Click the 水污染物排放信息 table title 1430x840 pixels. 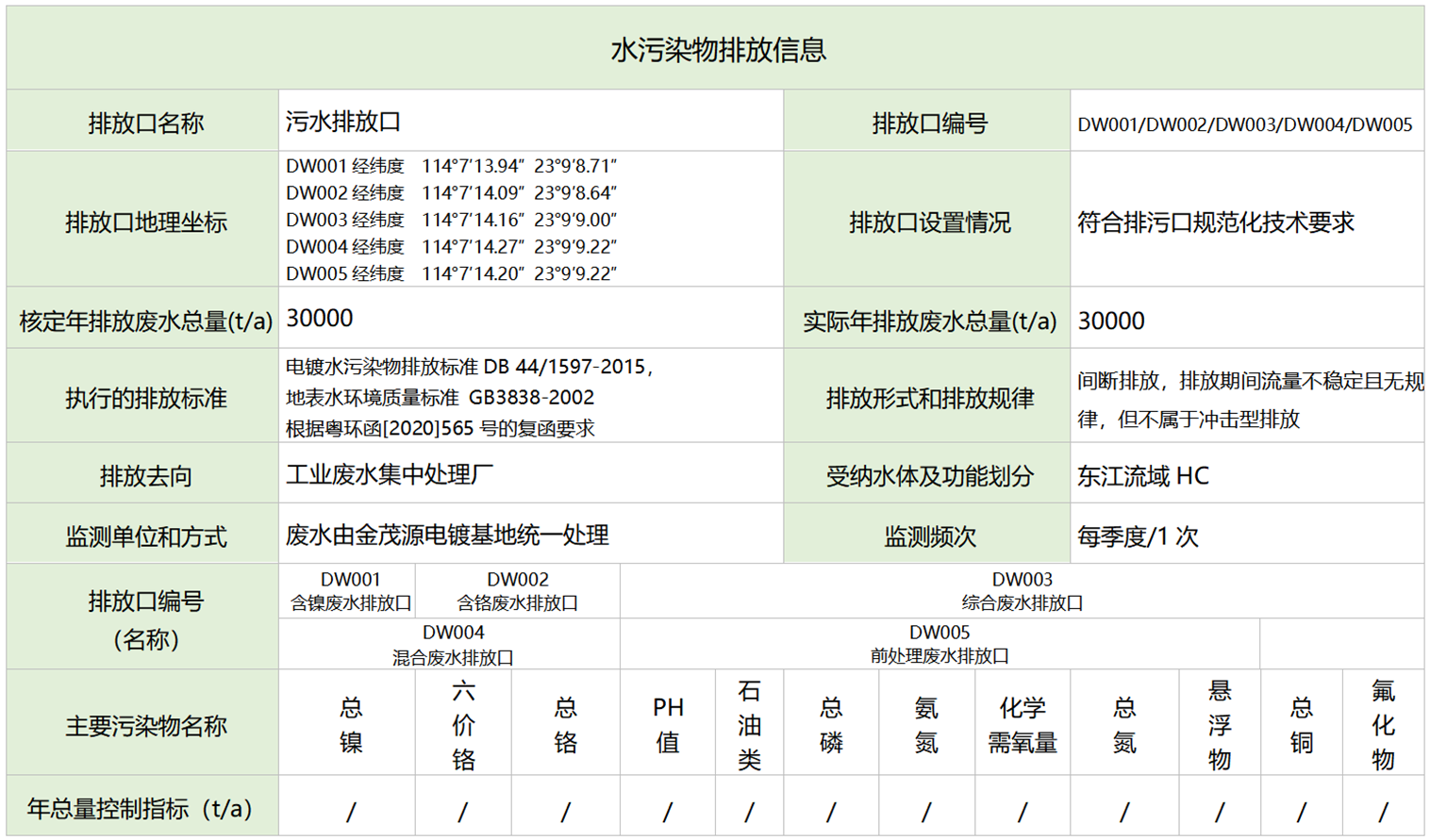[717, 49]
